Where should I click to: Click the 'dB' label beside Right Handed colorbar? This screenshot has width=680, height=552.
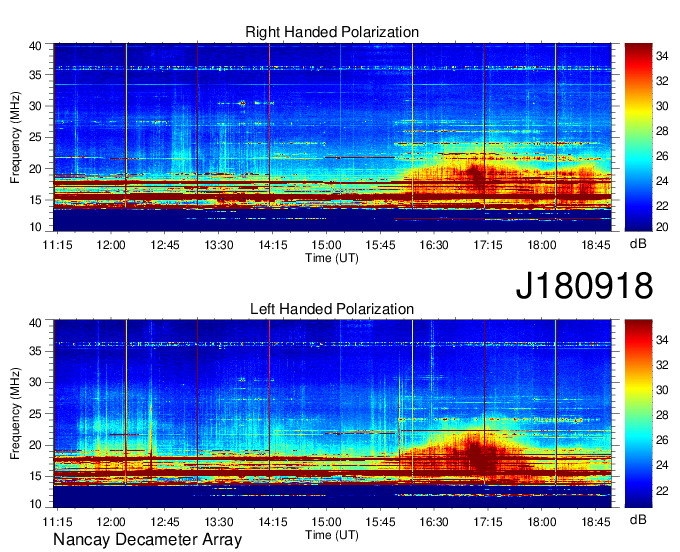coord(638,244)
